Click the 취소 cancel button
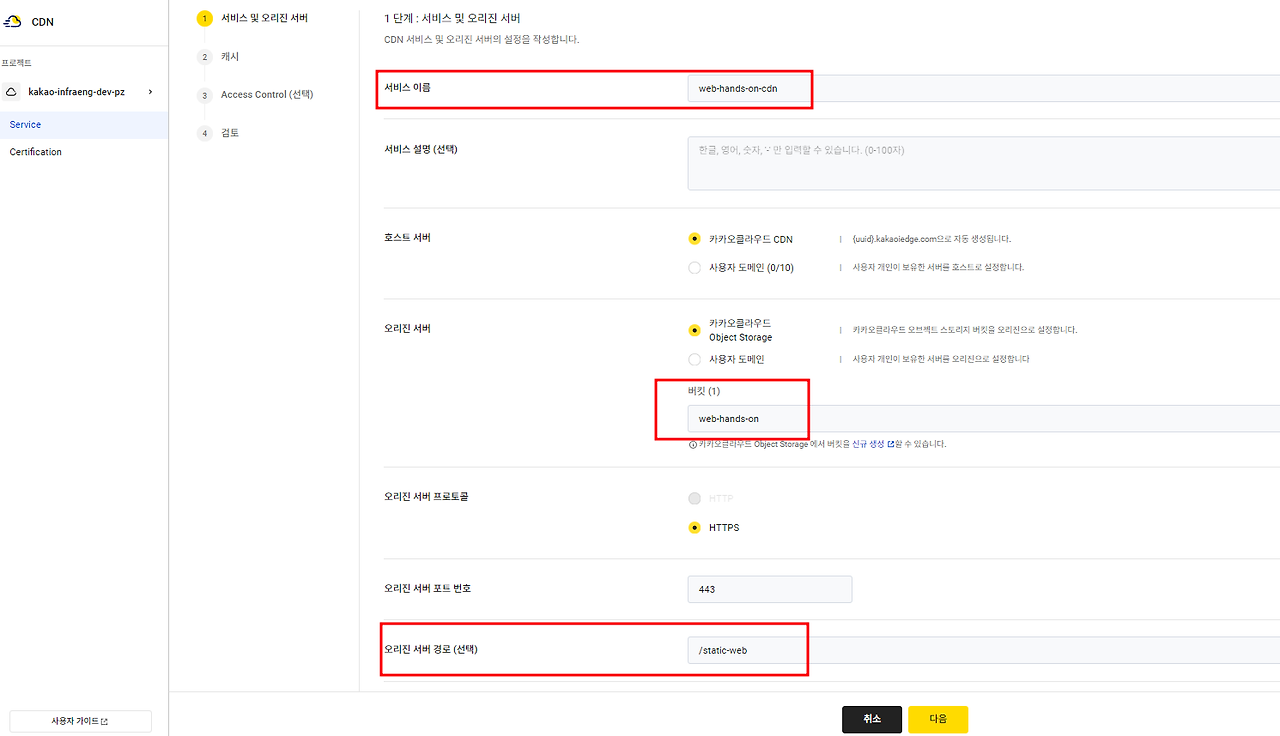 pos(872,719)
